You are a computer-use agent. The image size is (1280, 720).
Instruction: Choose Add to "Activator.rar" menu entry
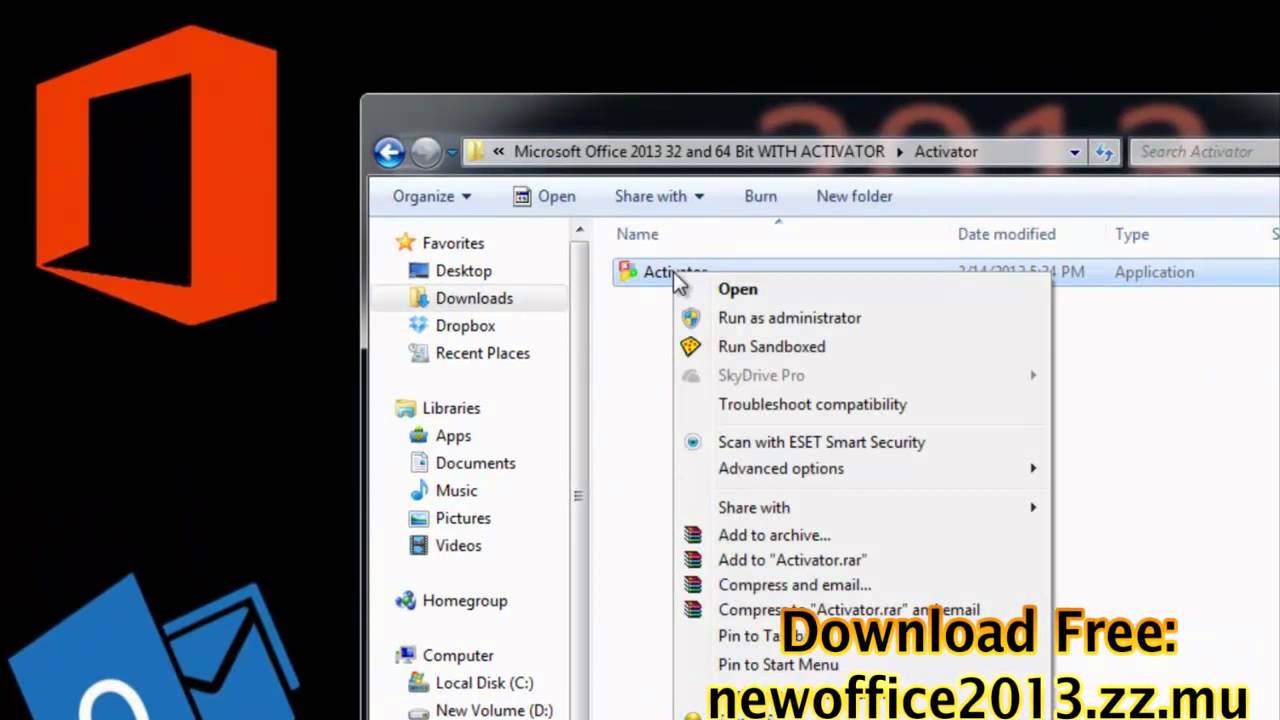point(862,560)
